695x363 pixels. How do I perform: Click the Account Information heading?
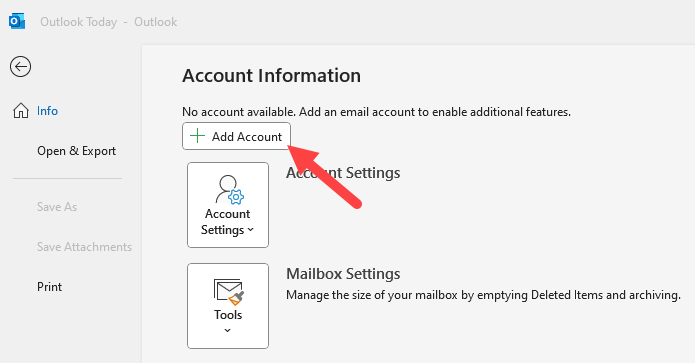[x=271, y=76]
